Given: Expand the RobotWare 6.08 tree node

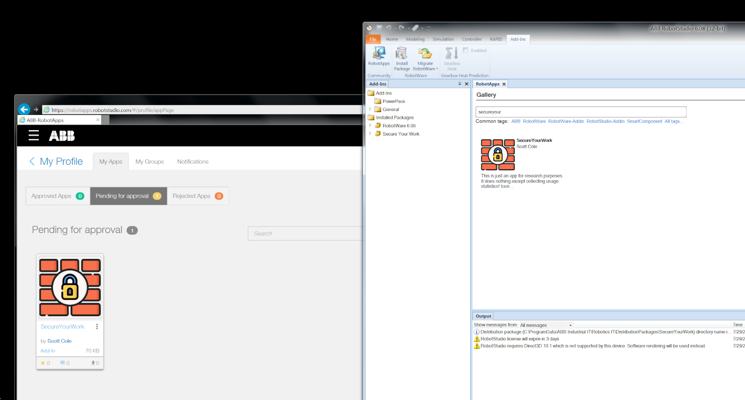Looking at the screenshot, I should coord(371,126).
